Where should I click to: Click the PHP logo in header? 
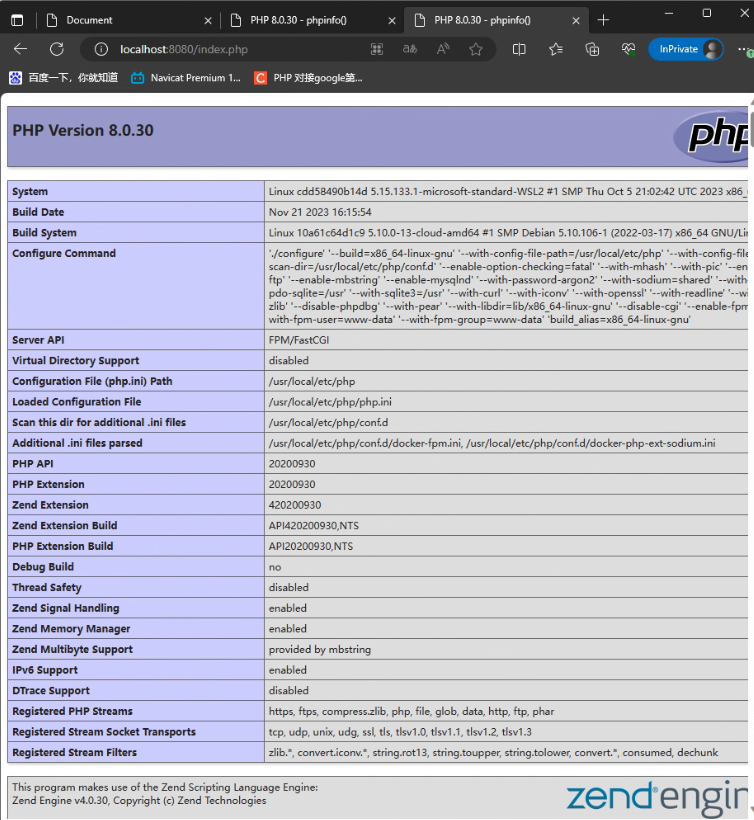711,136
